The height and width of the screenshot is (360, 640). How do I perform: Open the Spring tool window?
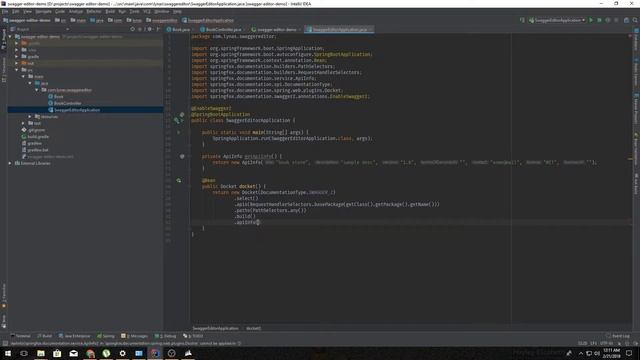pyautogui.click(x=106, y=336)
